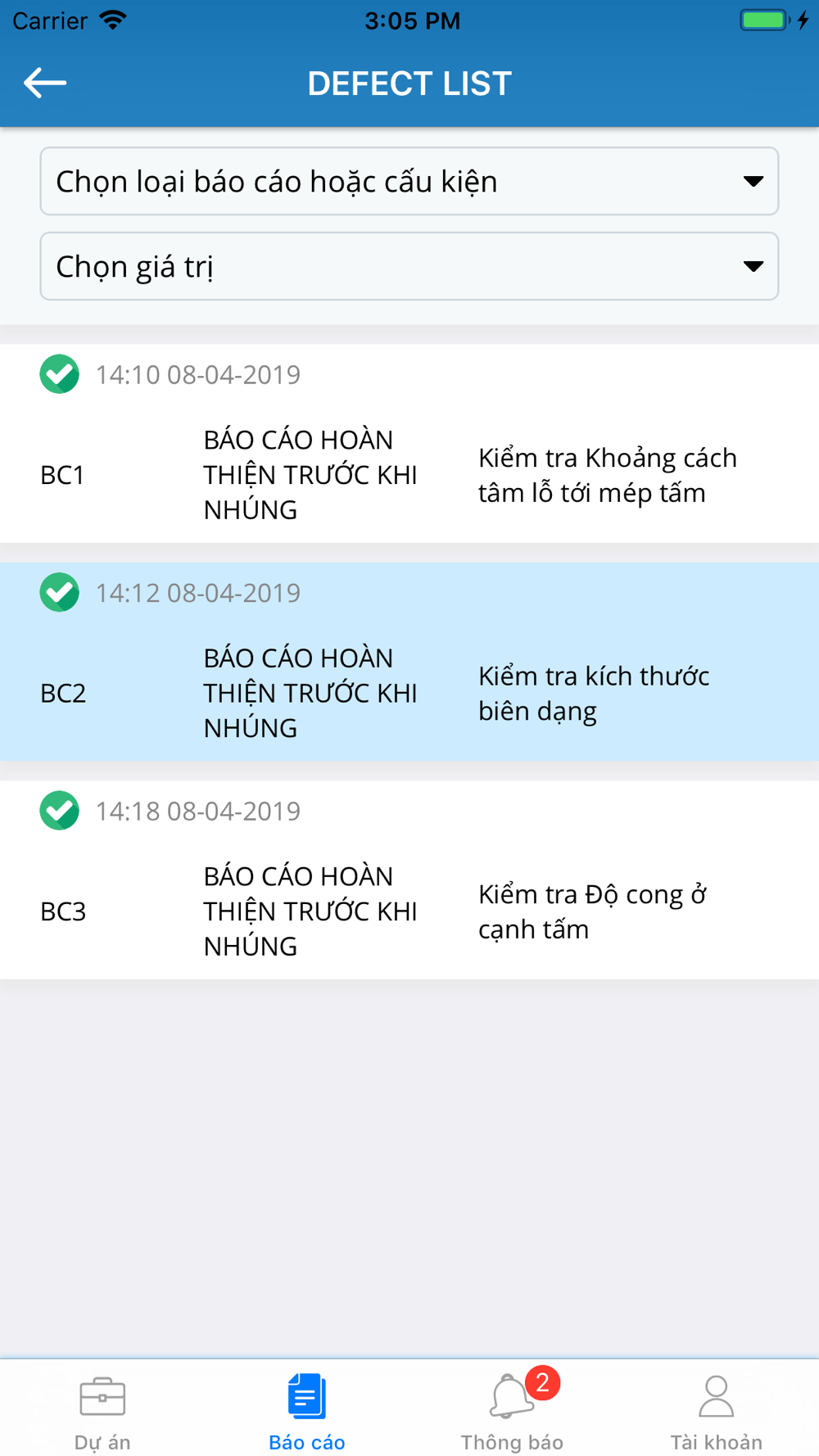Open the Dự án briefcase icon

point(102,1396)
